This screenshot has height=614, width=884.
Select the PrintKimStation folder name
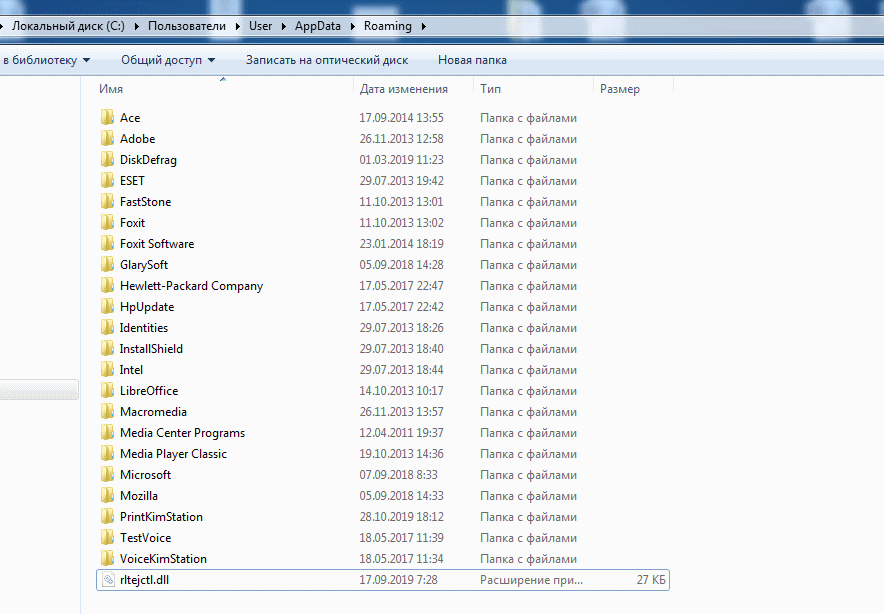pos(161,516)
